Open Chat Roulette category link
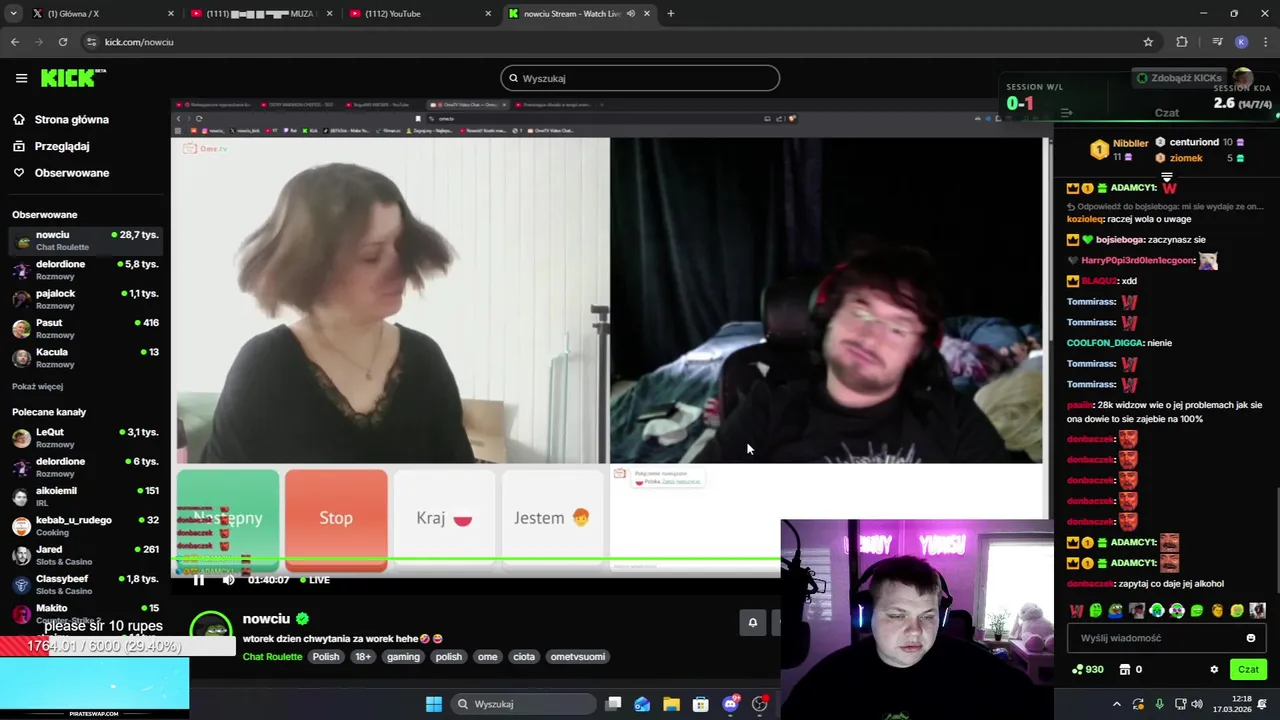 (272, 657)
